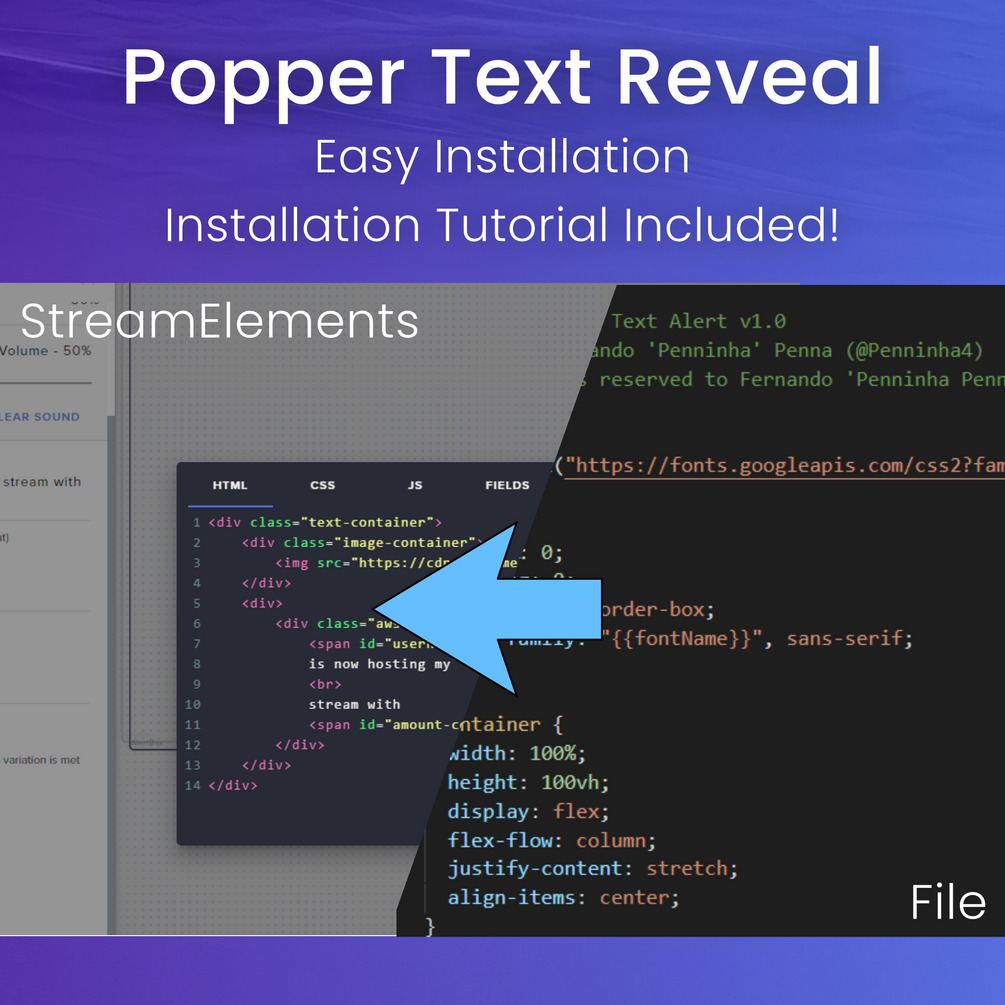
Task: Click the "display: flex;" CSS declaration
Action: pyautogui.click(x=528, y=811)
